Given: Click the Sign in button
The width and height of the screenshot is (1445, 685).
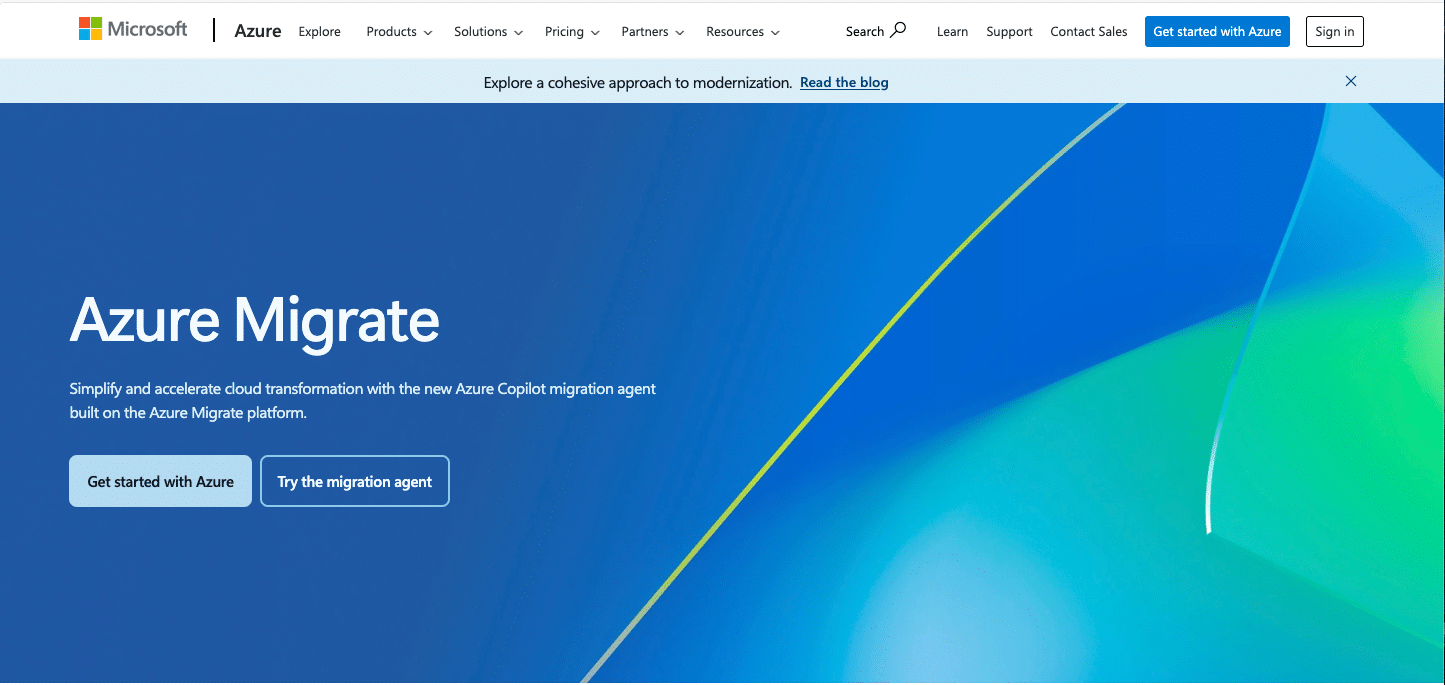Looking at the screenshot, I should tap(1335, 31).
